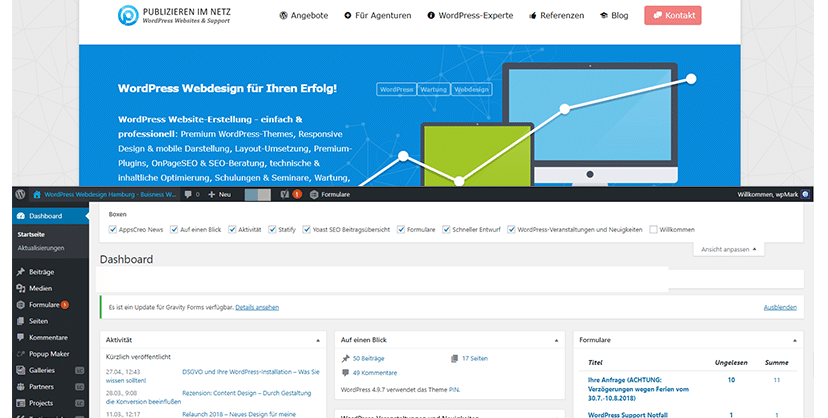
Task: Click the Galleries icon in the sidebar
Action: (21, 370)
